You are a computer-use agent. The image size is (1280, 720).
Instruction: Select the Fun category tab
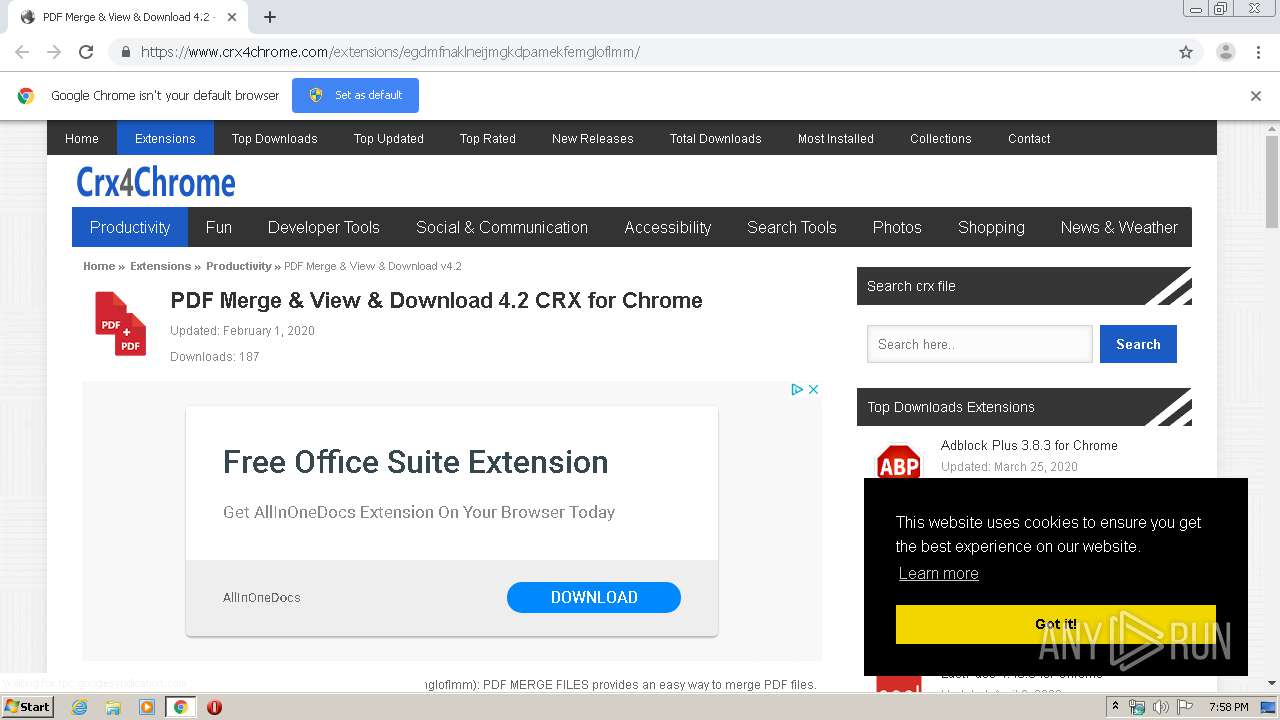pyautogui.click(x=219, y=227)
